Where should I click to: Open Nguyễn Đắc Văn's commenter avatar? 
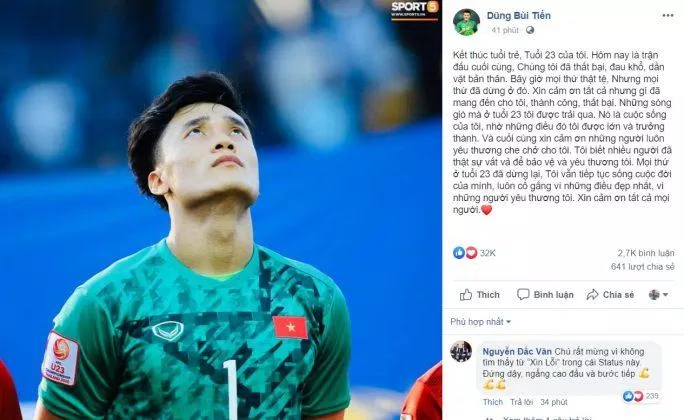click(x=461, y=352)
